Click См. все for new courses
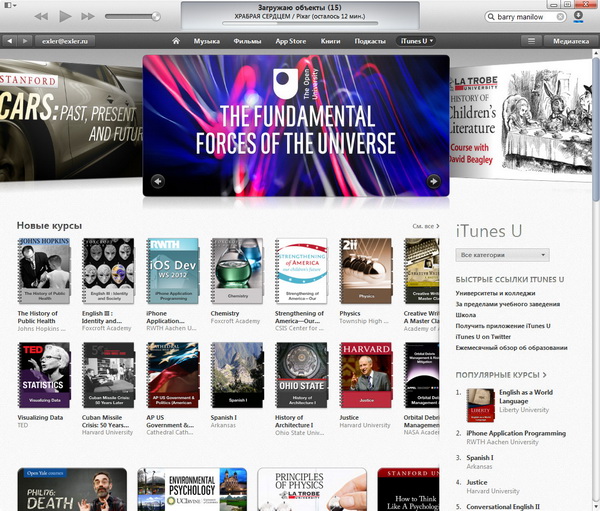This screenshot has height=511, width=600. [x=425, y=226]
